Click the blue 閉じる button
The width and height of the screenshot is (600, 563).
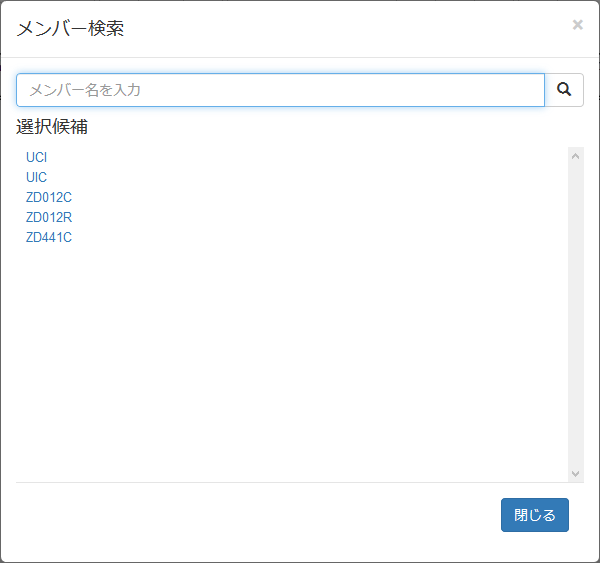click(535, 515)
